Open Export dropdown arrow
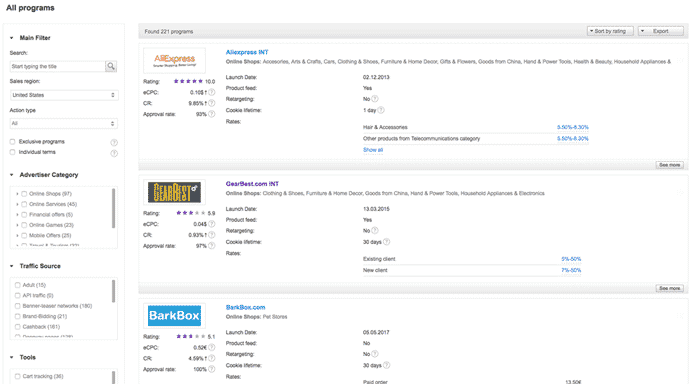Screen dimensions: 700x384 tap(642, 31)
